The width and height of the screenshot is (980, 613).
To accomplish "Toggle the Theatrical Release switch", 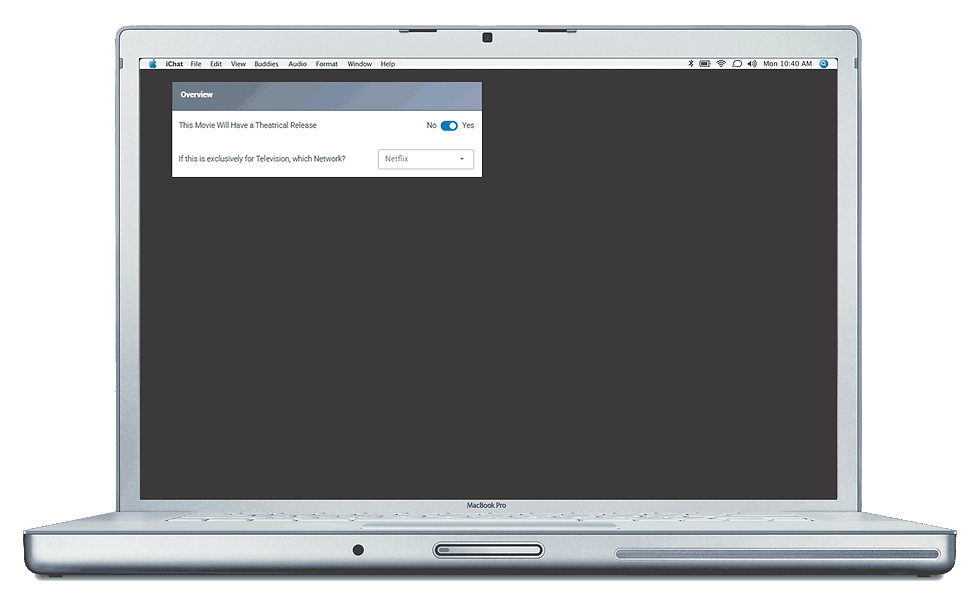I will coord(449,126).
